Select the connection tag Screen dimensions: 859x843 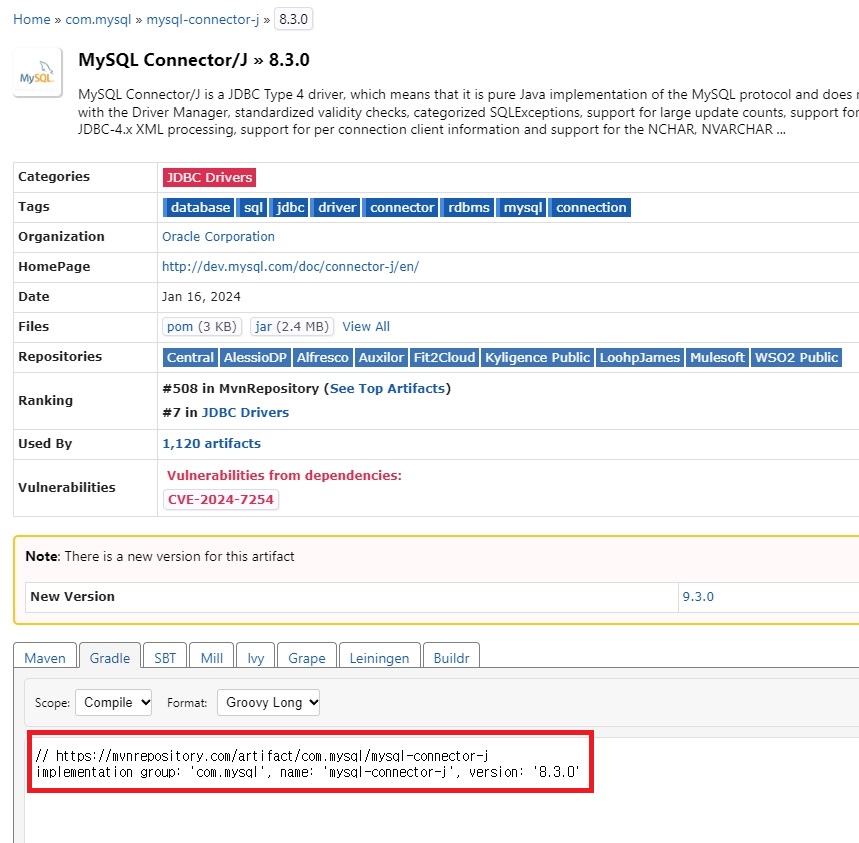point(590,208)
